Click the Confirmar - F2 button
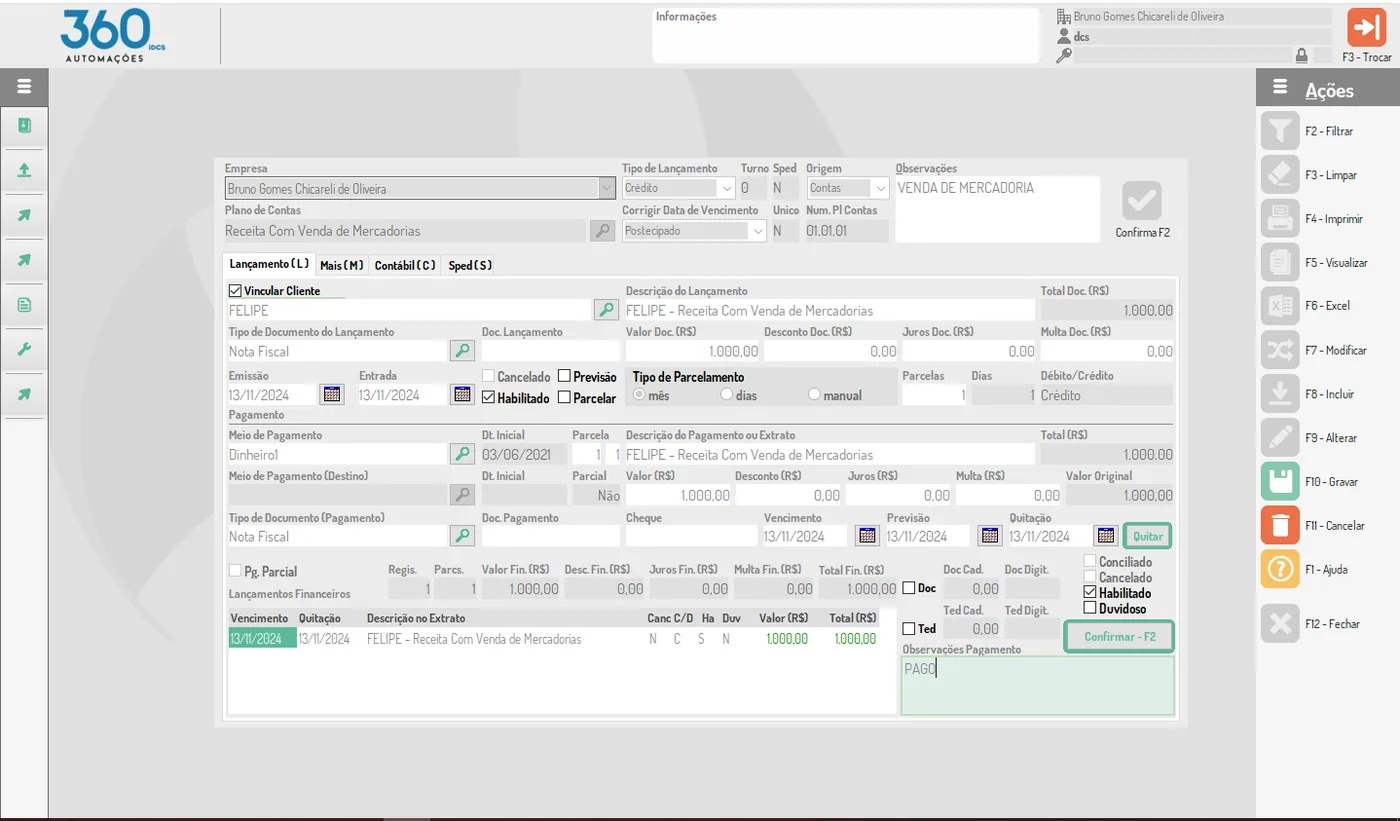This screenshot has width=1400, height=821. [x=1118, y=636]
